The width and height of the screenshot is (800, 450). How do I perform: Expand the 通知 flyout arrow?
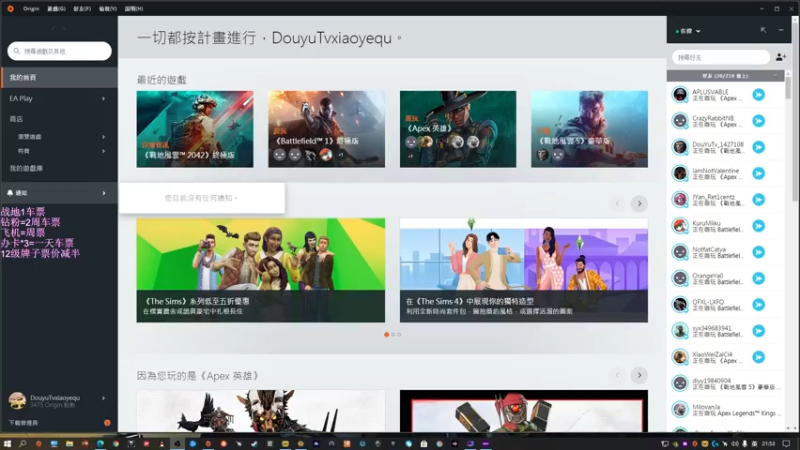click(x=104, y=193)
